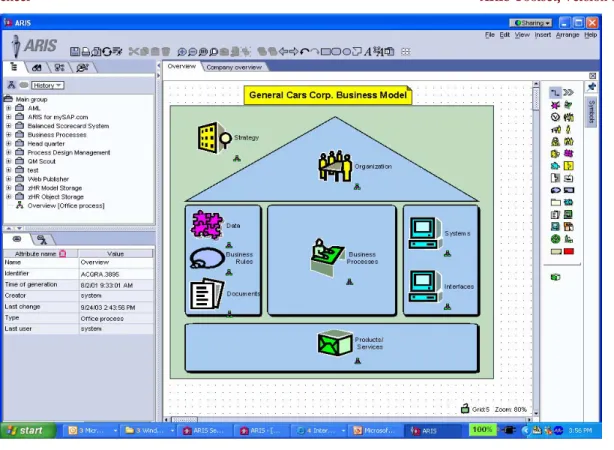Select the Rounded rectangle drawing tool
Screen dimensions: 614x450
pos(336,51)
